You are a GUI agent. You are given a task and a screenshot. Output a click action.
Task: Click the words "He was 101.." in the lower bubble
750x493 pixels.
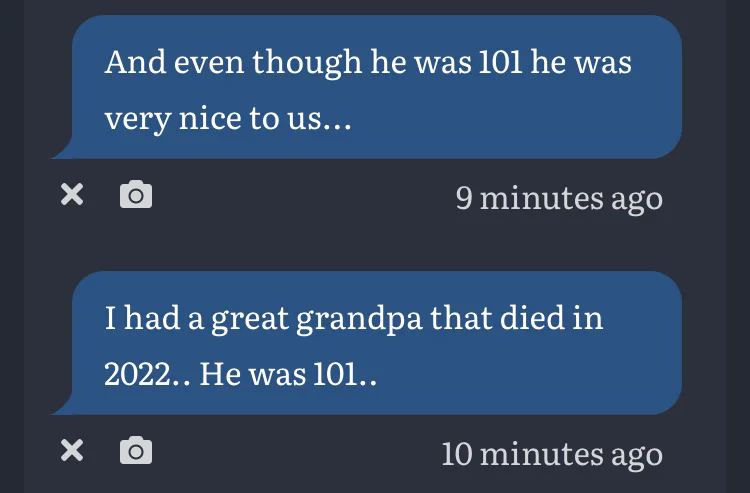click(x=288, y=375)
